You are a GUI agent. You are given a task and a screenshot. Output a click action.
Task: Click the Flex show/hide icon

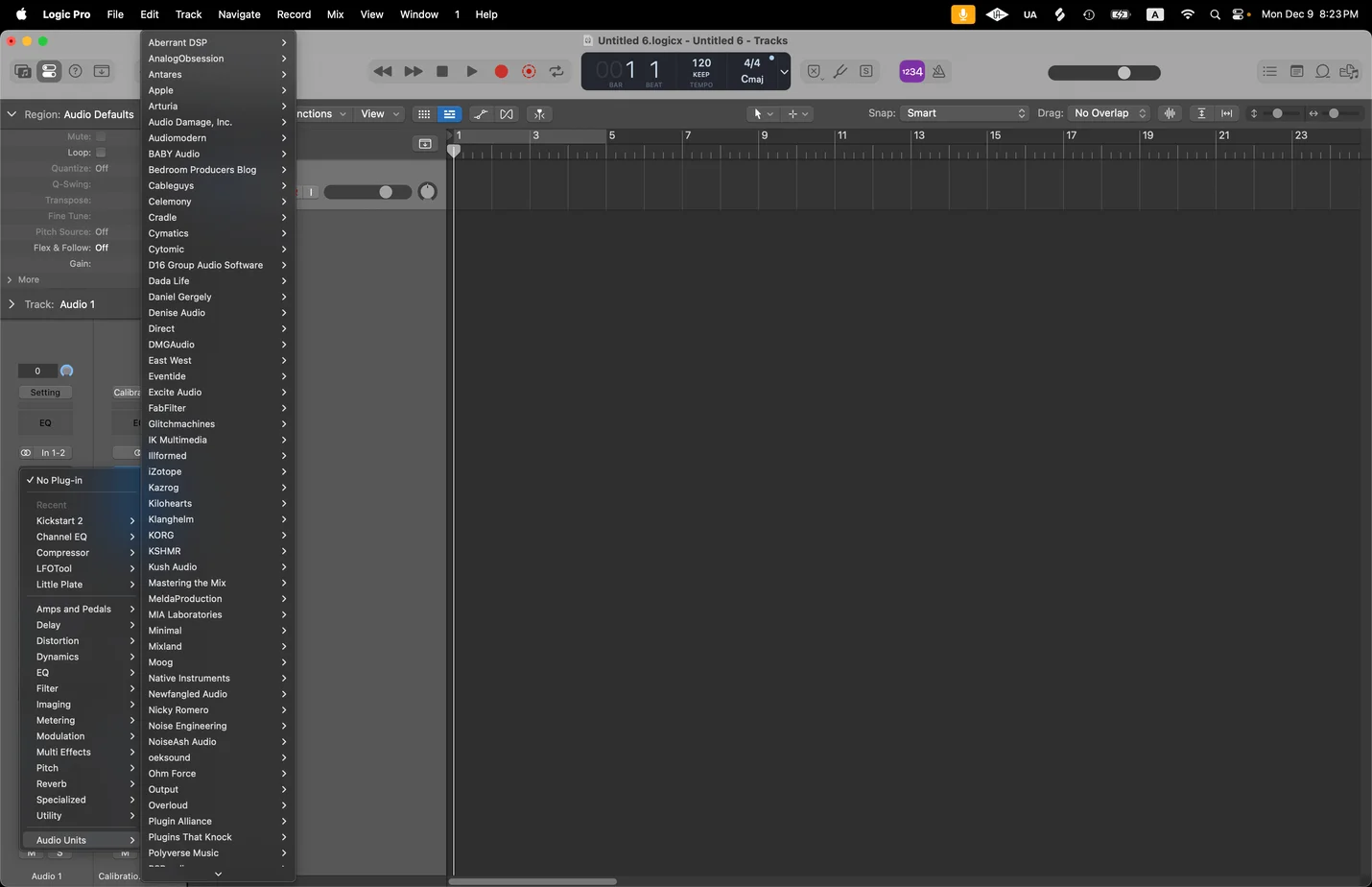507,113
